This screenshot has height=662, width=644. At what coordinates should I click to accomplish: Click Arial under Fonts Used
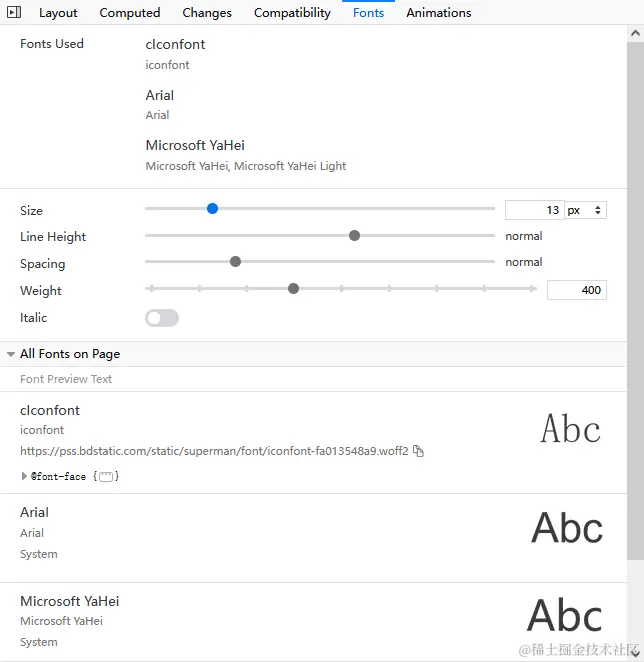160,95
